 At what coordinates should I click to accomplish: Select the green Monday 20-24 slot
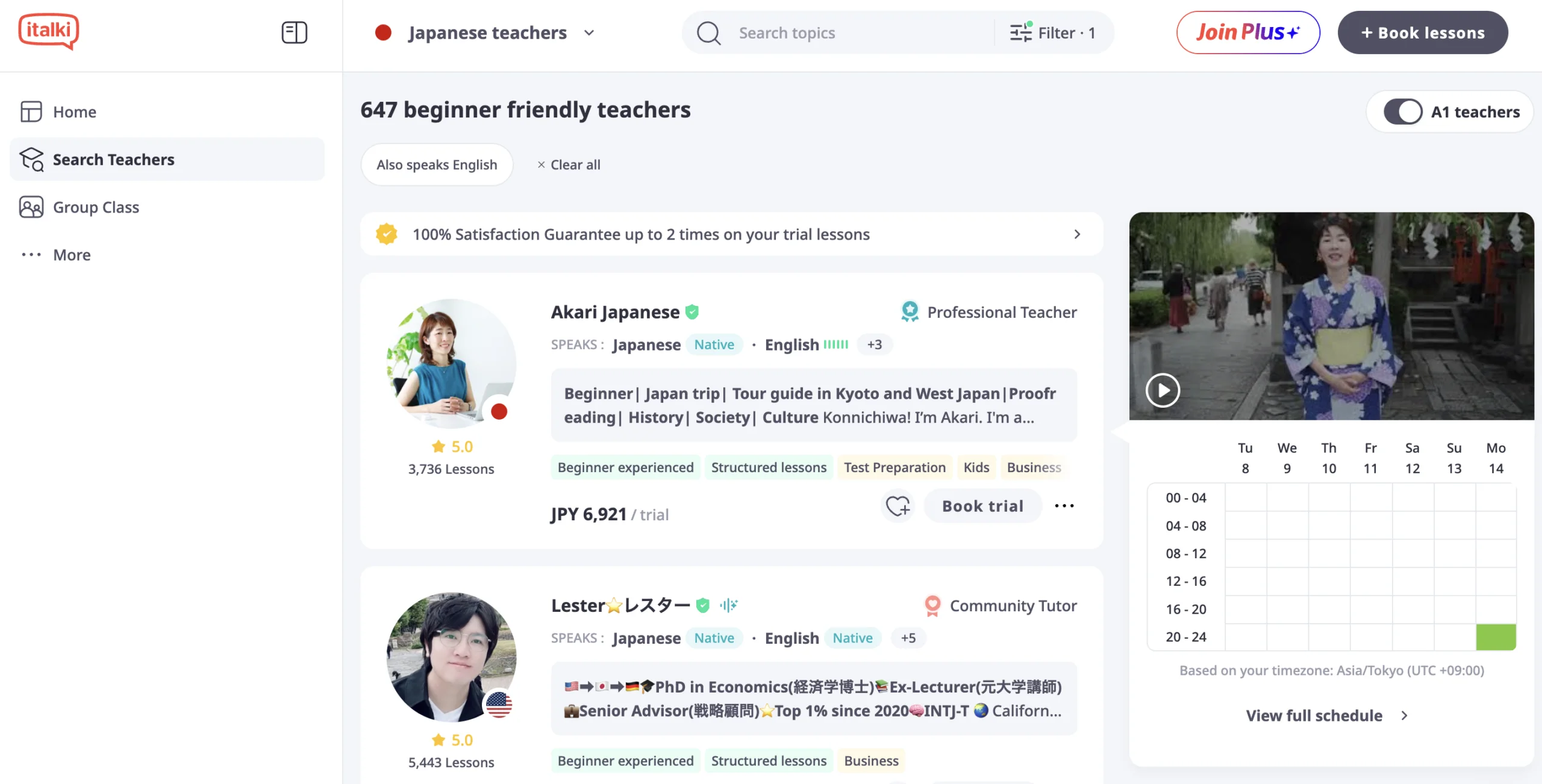[x=1496, y=636]
